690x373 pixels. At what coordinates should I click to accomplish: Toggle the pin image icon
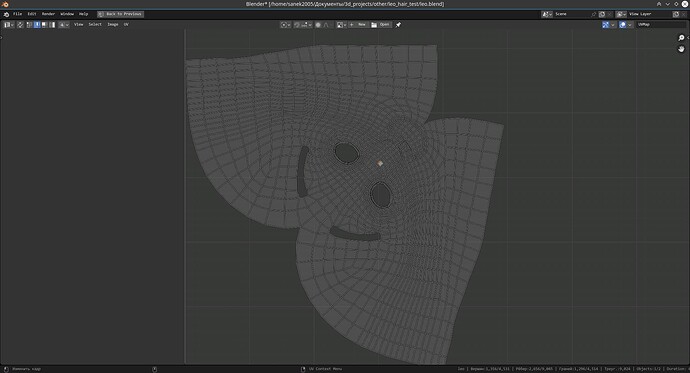pos(398,25)
